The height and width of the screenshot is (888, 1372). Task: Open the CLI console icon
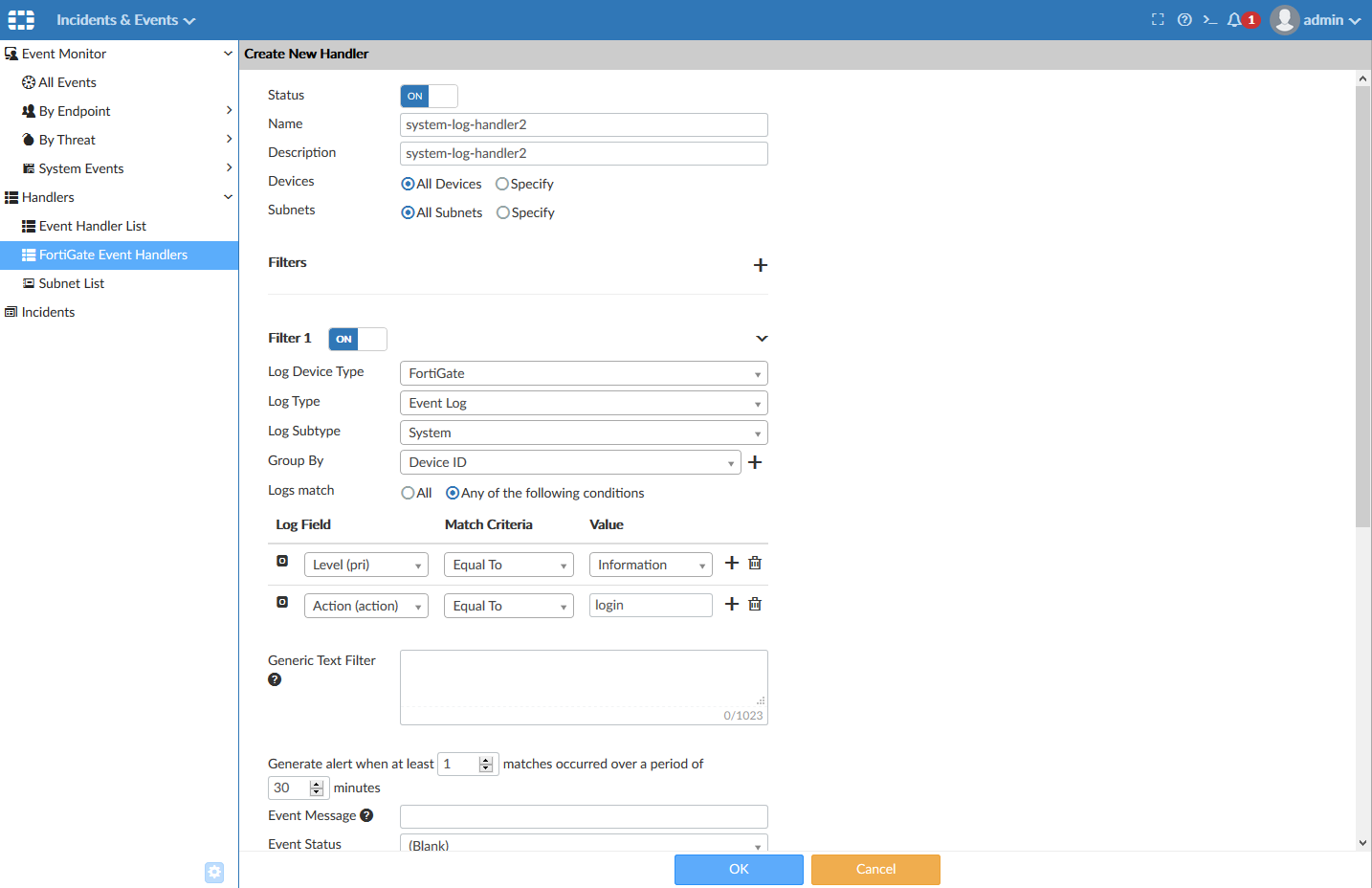[x=1209, y=19]
